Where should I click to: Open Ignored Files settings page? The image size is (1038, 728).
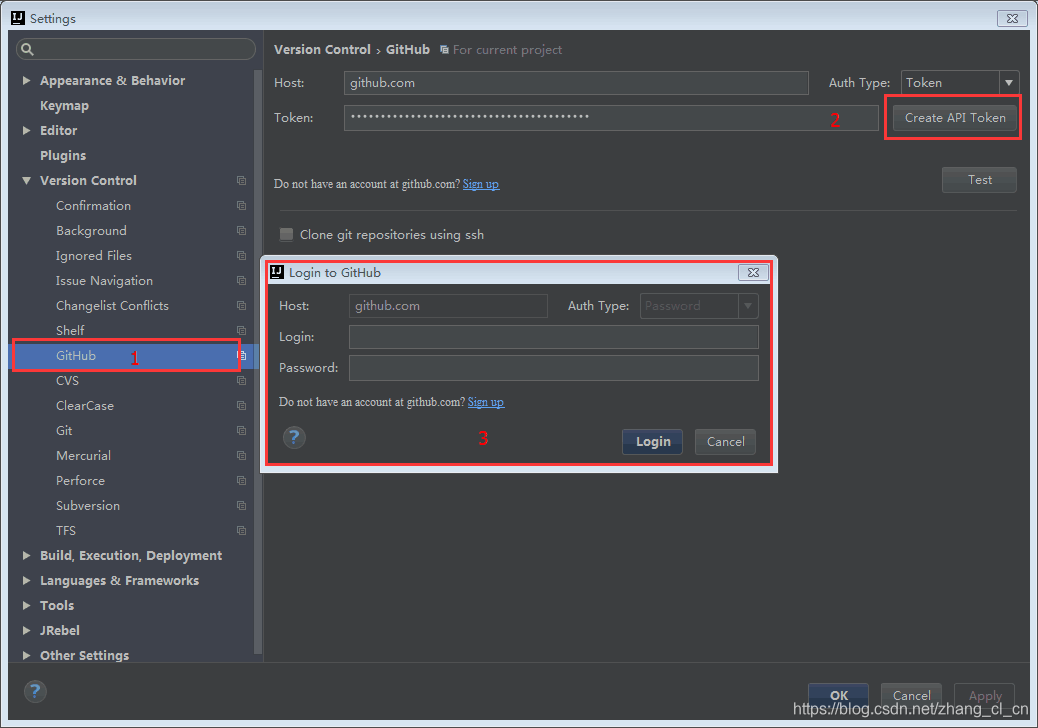(93, 255)
